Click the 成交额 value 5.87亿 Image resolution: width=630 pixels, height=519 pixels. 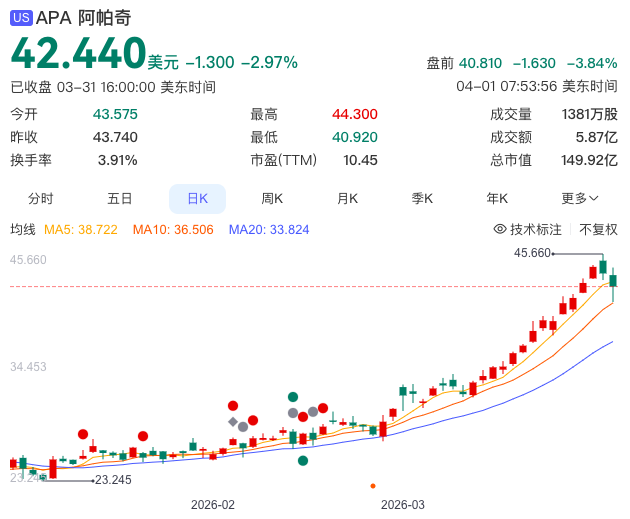pyautogui.click(x=597, y=137)
